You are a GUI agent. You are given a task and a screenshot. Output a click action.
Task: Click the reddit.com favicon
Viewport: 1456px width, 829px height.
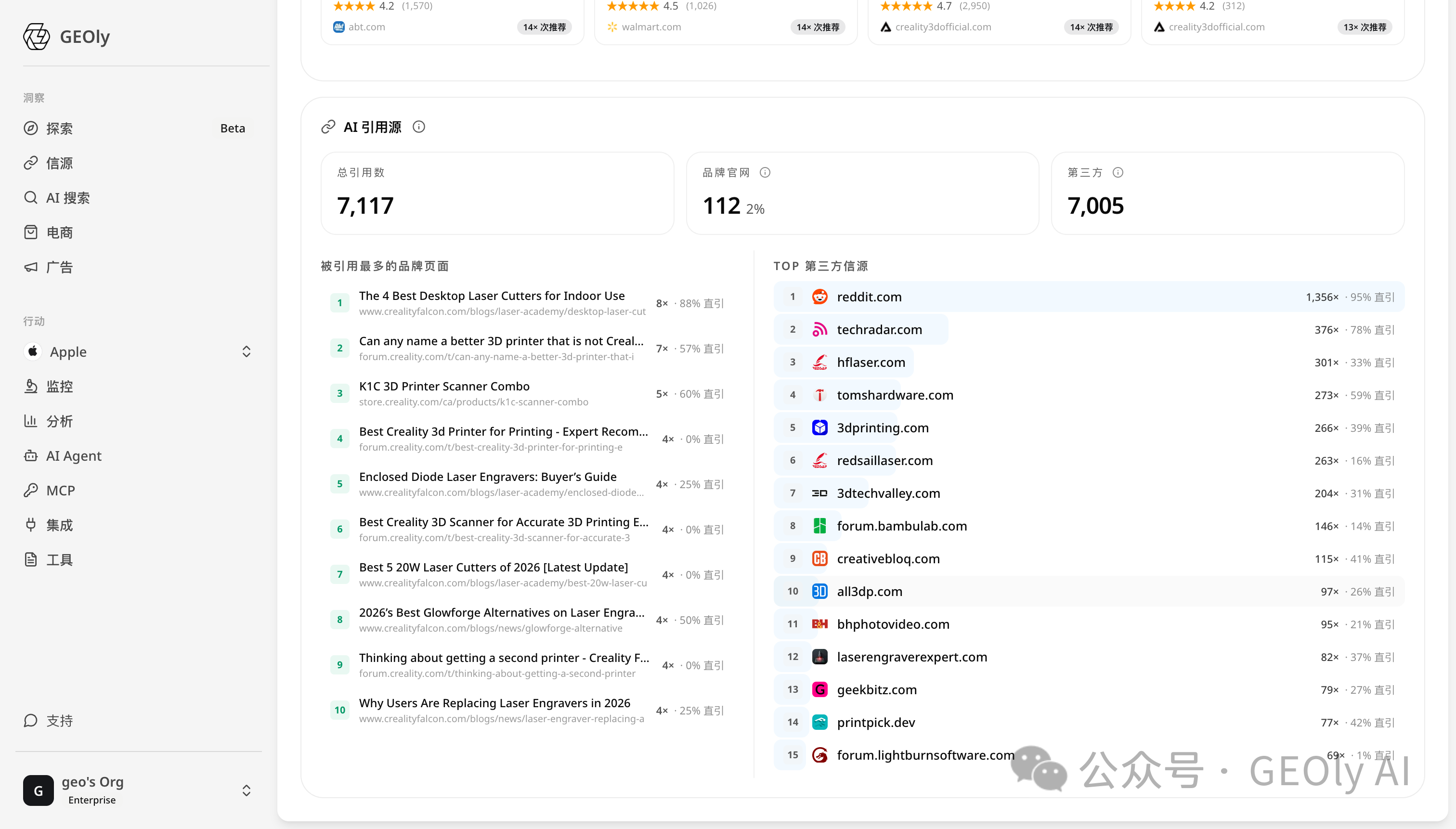tap(820, 297)
